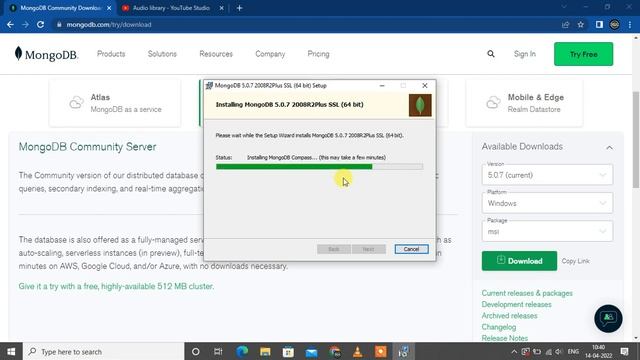Click the network tray icon
Image resolution: width=640 pixels, height=360 pixels.
548,351
